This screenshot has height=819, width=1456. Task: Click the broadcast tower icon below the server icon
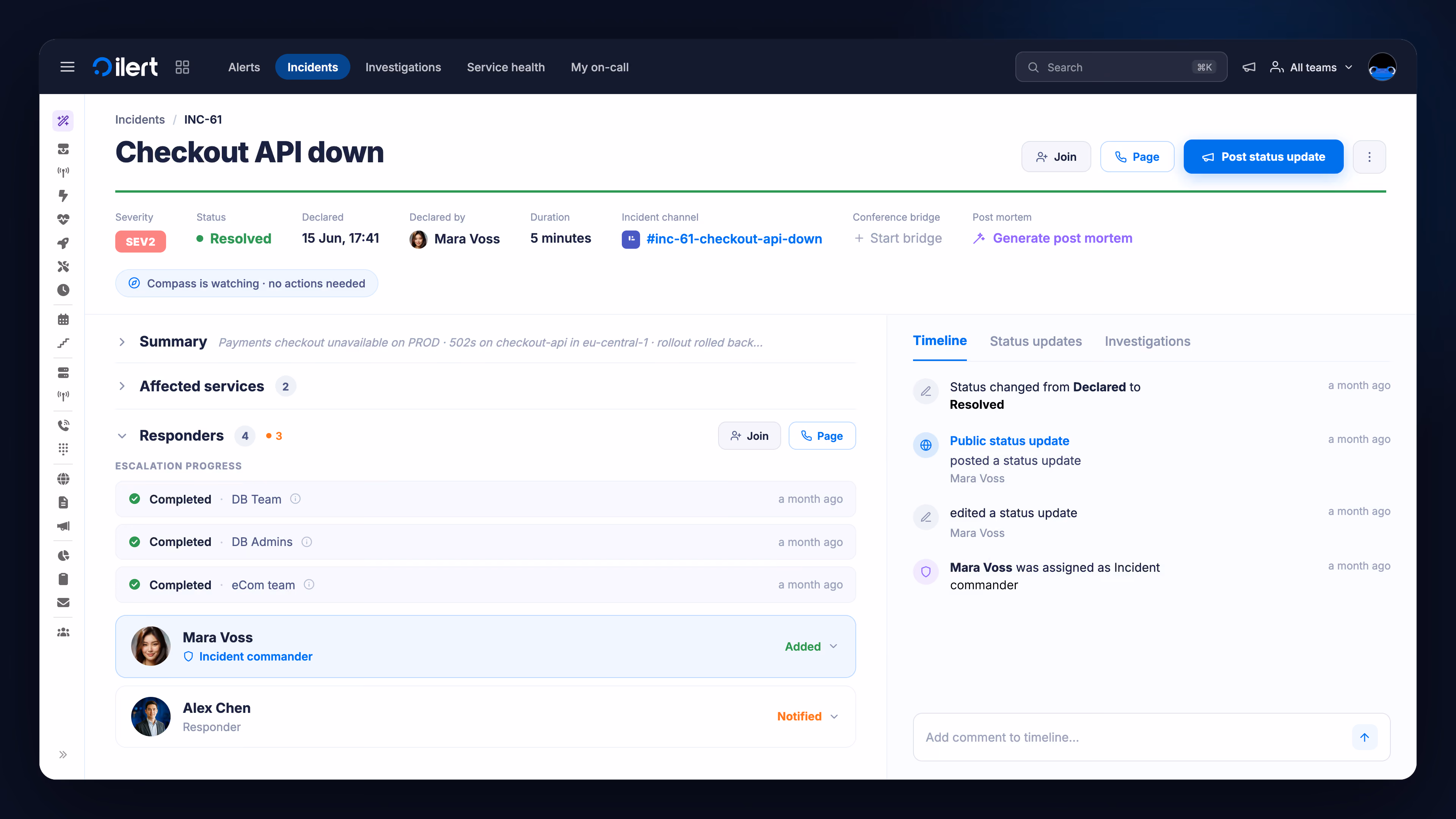[x=63, y=395]
